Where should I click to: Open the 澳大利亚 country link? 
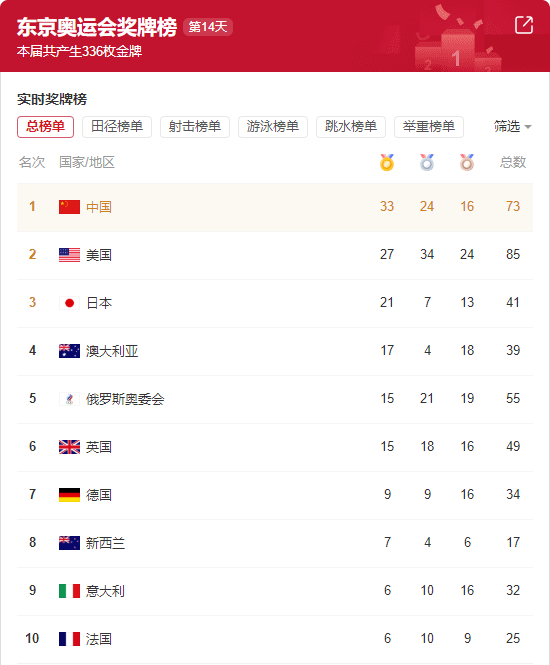coord(112,351)
